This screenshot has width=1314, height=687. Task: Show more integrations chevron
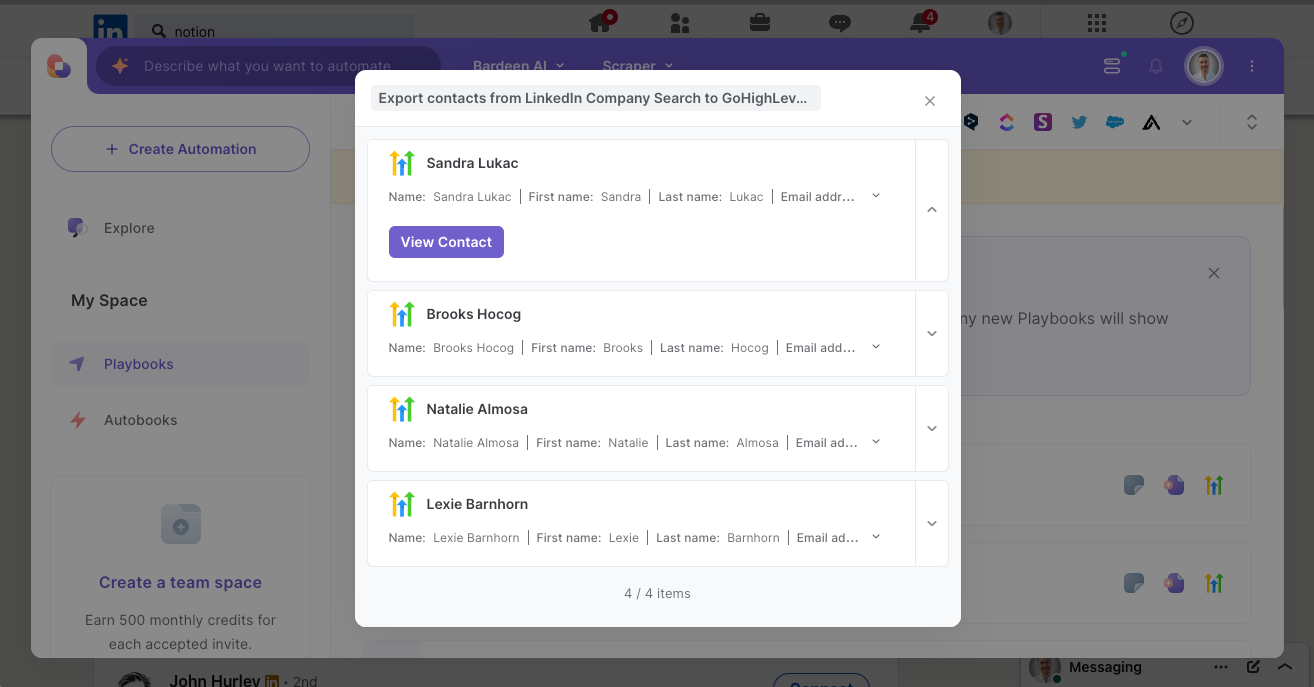1187,122
